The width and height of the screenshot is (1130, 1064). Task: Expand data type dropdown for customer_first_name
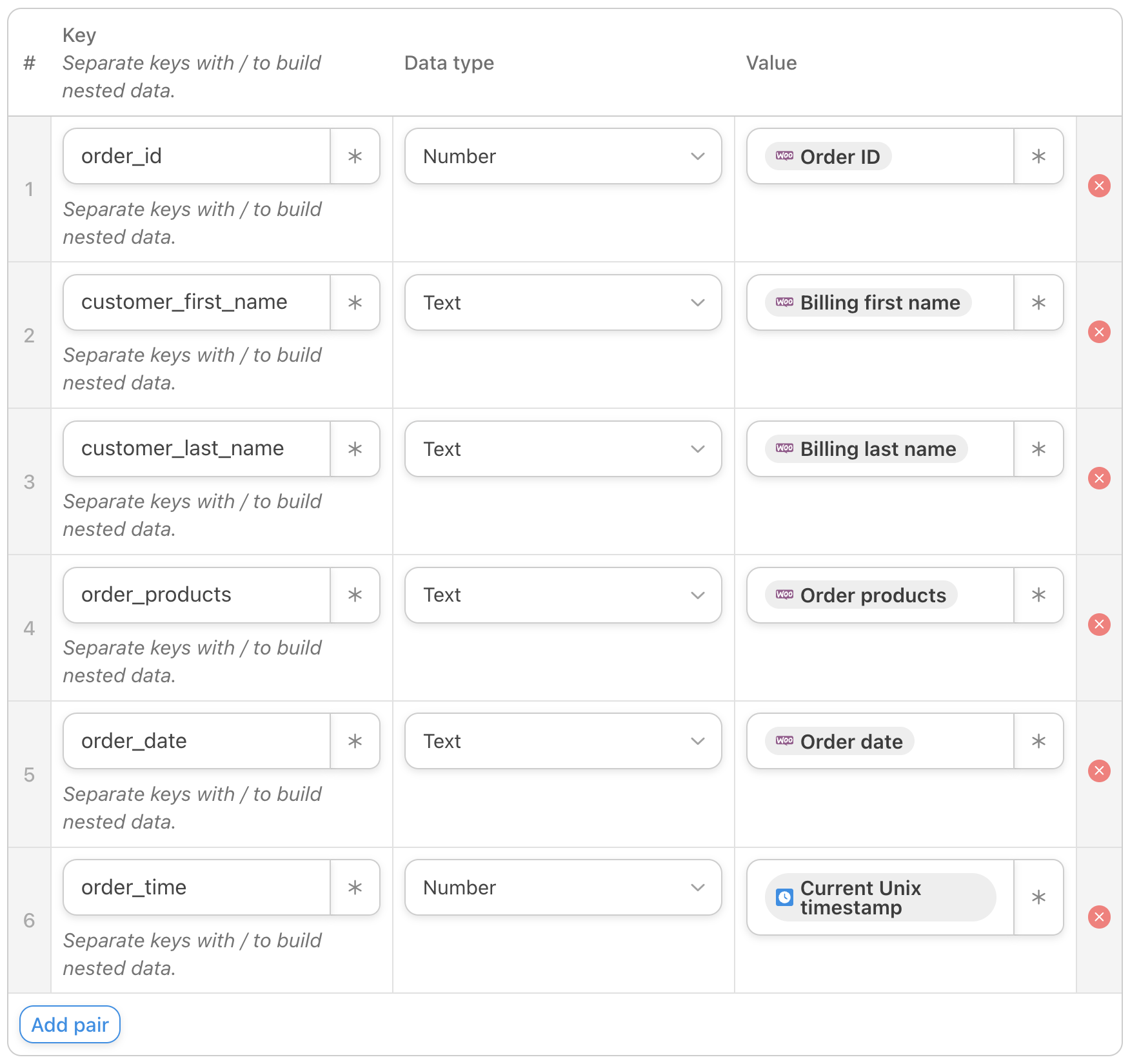coord(562,302)
